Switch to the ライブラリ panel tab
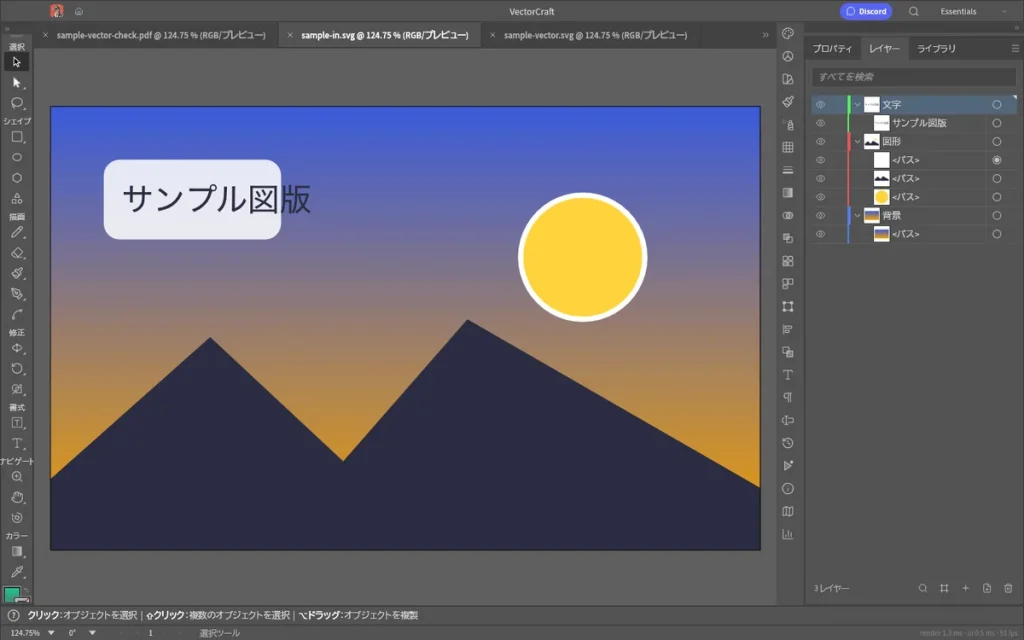The height and width of the screenshot is (640, 1024). click(x=936, y=48)
